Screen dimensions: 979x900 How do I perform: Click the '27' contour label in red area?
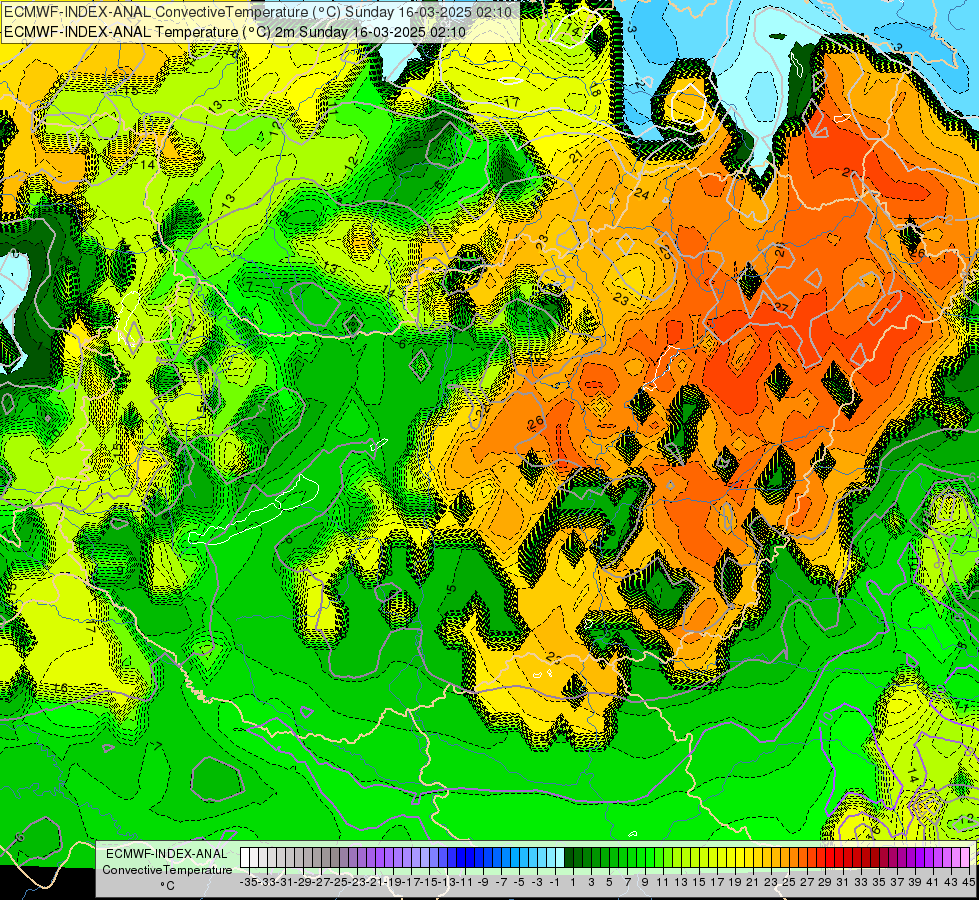coord(781,307)
